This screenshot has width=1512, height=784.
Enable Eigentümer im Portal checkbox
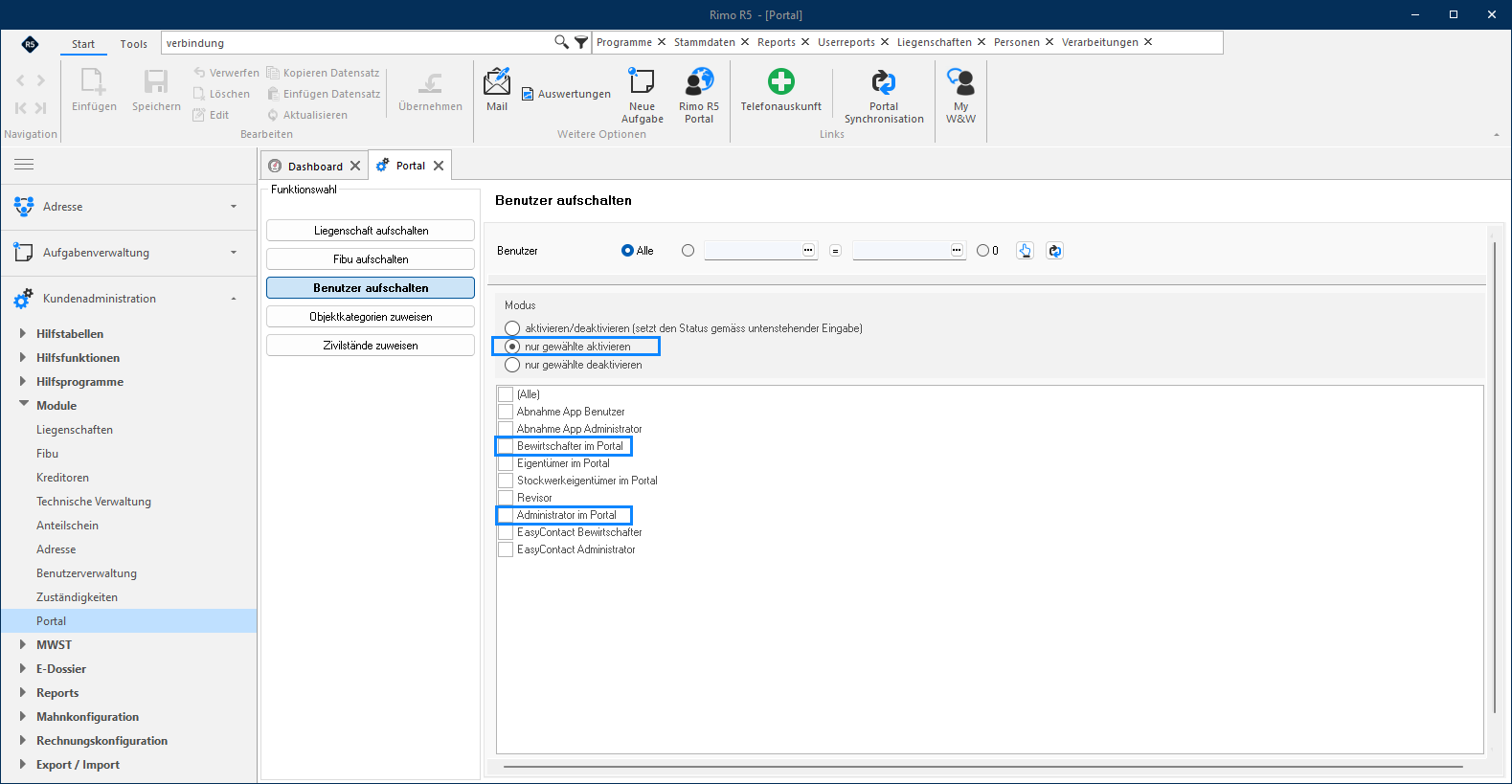[x=506, y=463]
